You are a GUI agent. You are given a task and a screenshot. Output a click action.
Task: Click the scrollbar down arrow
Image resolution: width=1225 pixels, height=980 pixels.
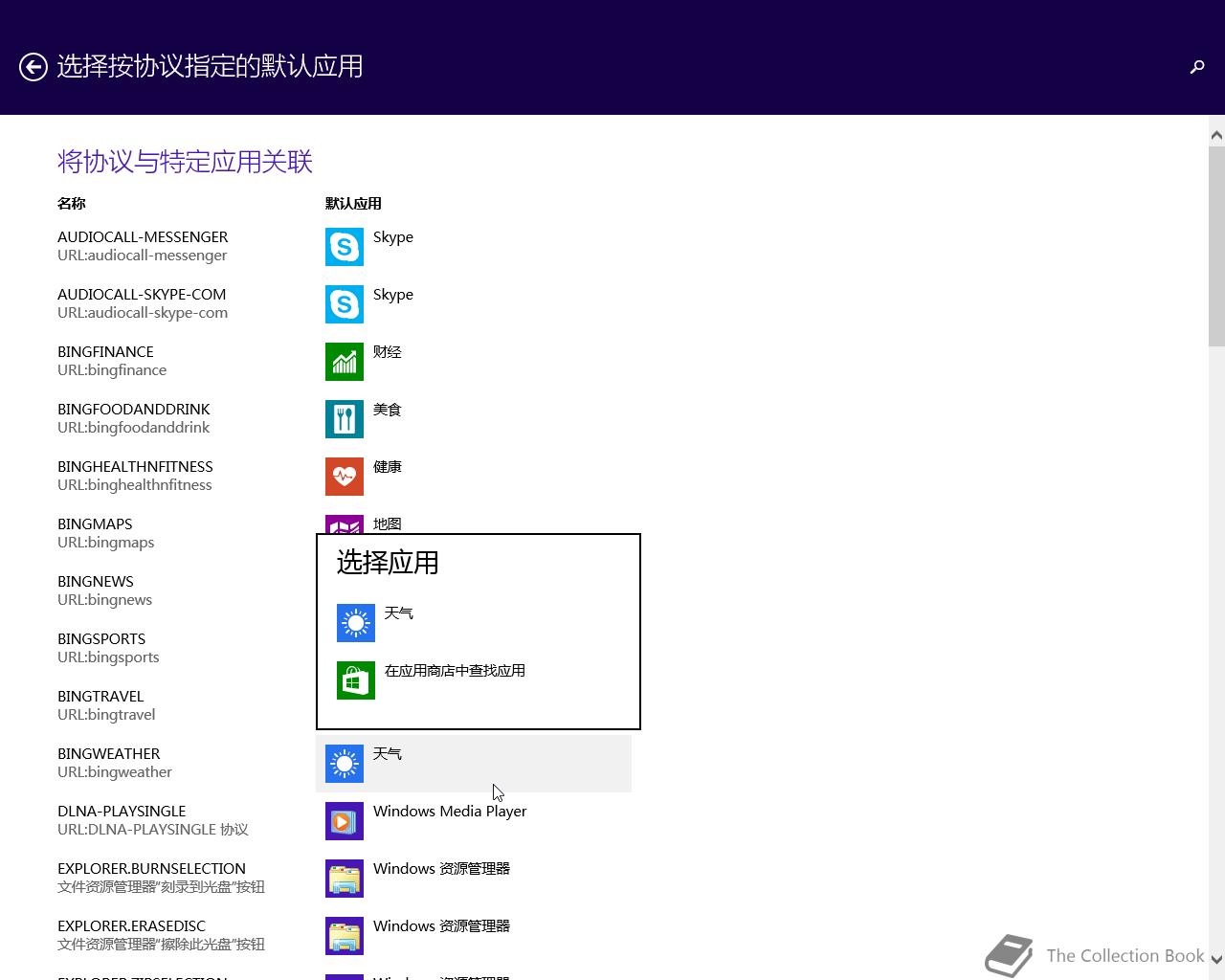pyautogui.click(x=1216, y=959)
